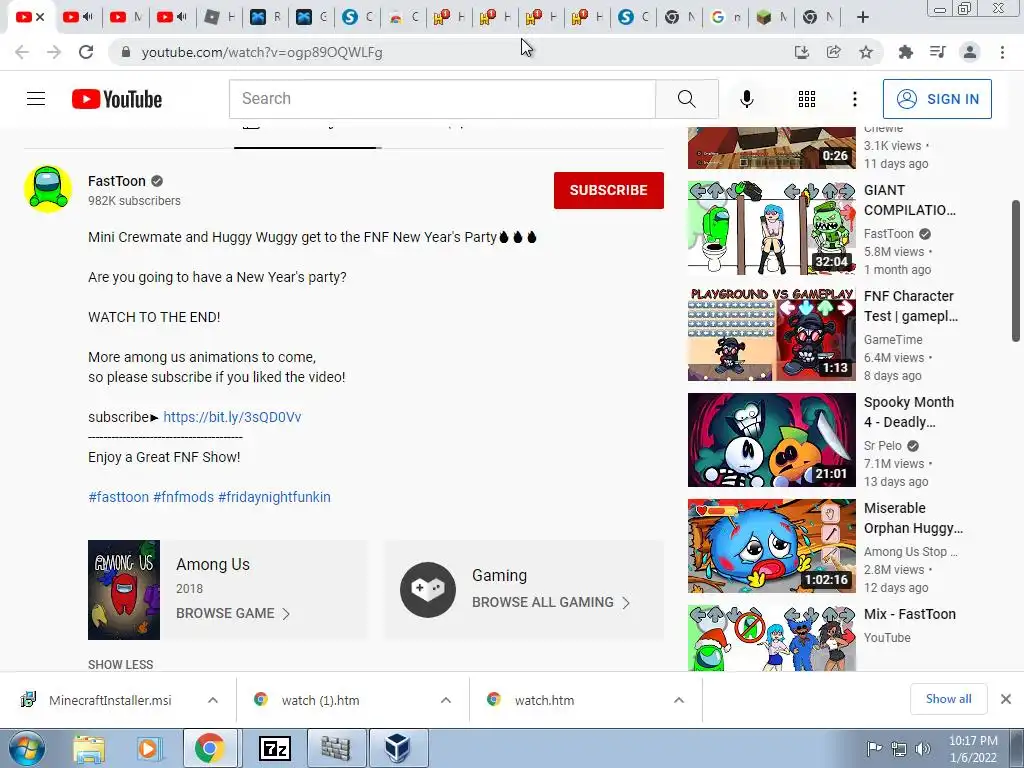1024x768 pixels.
Task: Click the volume speaker tray icon
Action: pyautogui.click(x=923, y=748)
